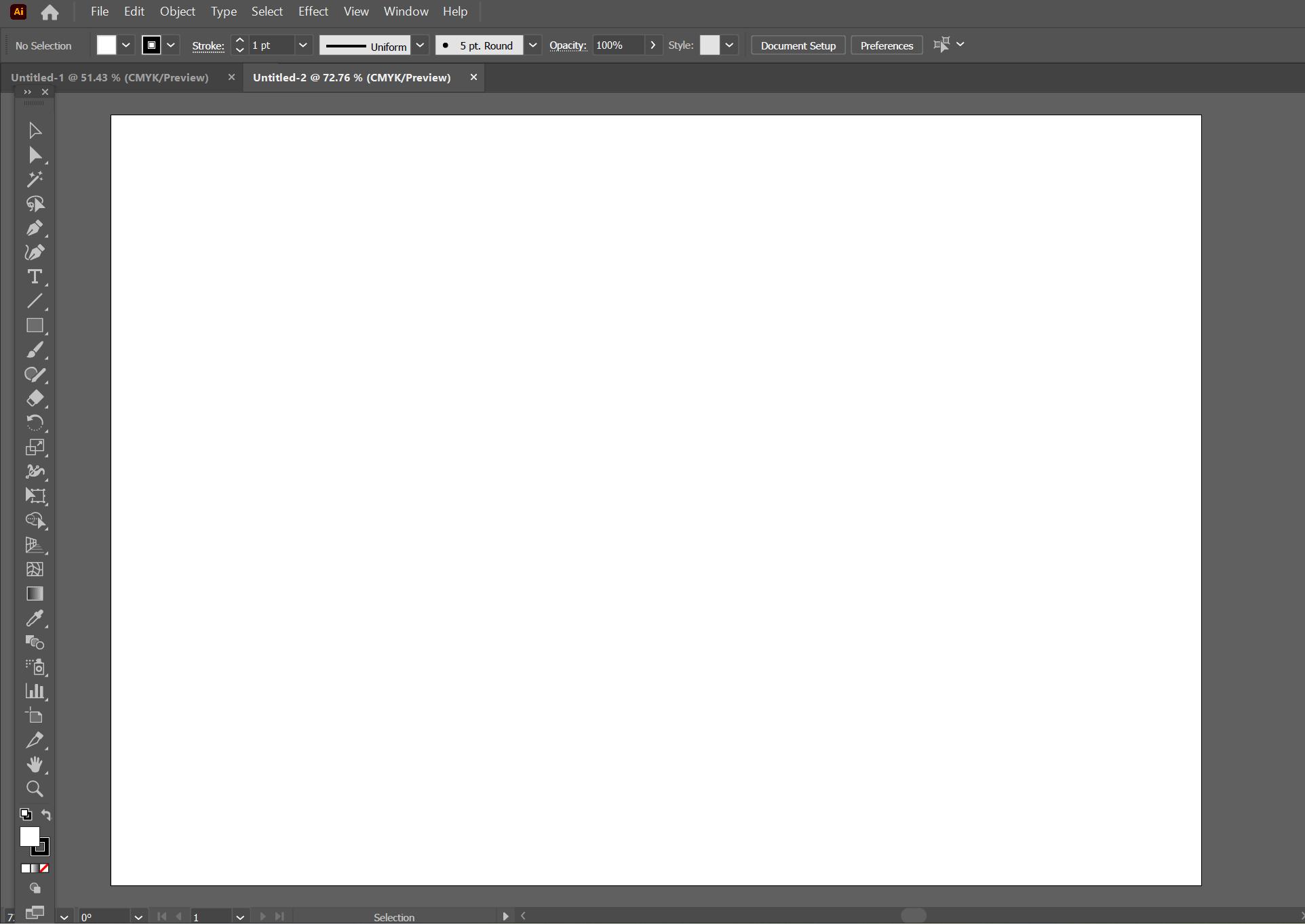Screen dimensions: 1305x924
Task: Choose the Eyedropper tool
Action: point(35,618)
